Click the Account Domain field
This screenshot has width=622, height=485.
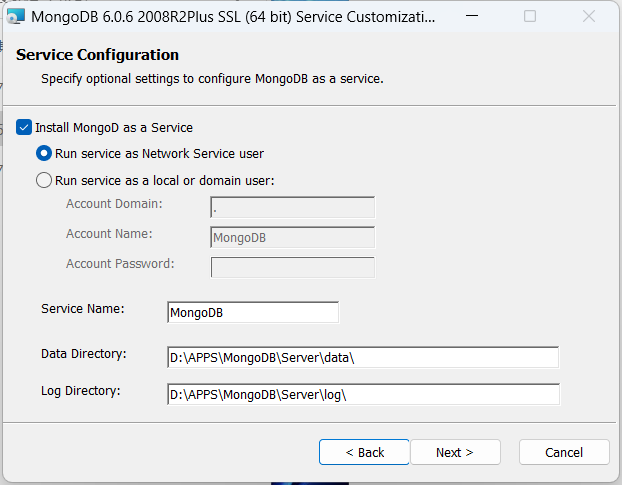[x=292, y=207]
